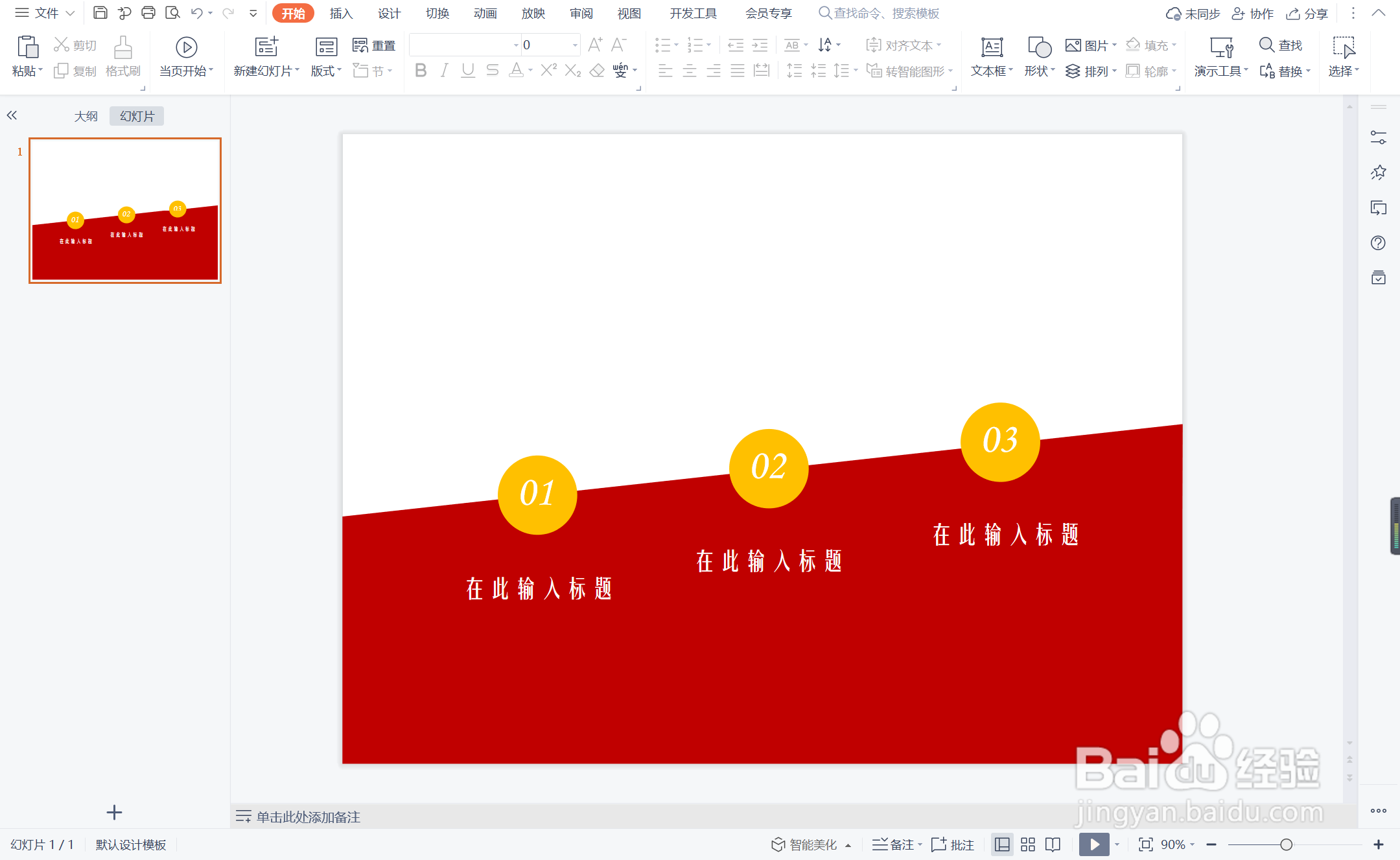
Task: Align text left
Action: click(x=665, y=71)
